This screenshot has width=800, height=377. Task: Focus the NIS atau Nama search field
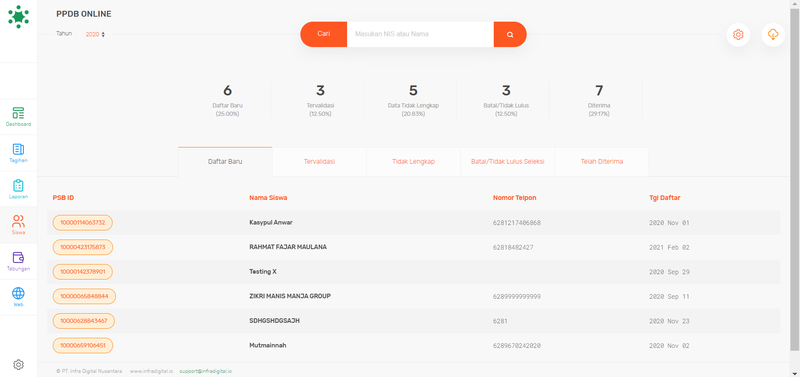coord(420,34)
